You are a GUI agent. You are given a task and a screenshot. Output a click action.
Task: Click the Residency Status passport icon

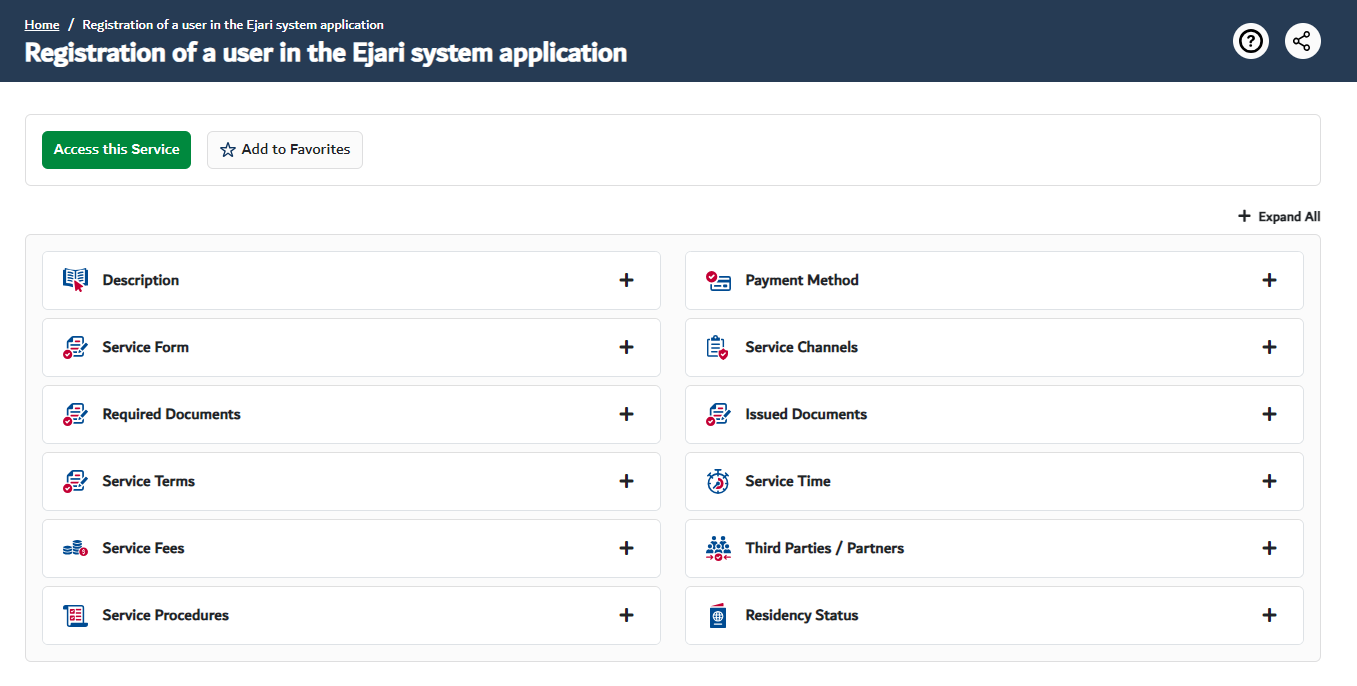click(718, 615)
